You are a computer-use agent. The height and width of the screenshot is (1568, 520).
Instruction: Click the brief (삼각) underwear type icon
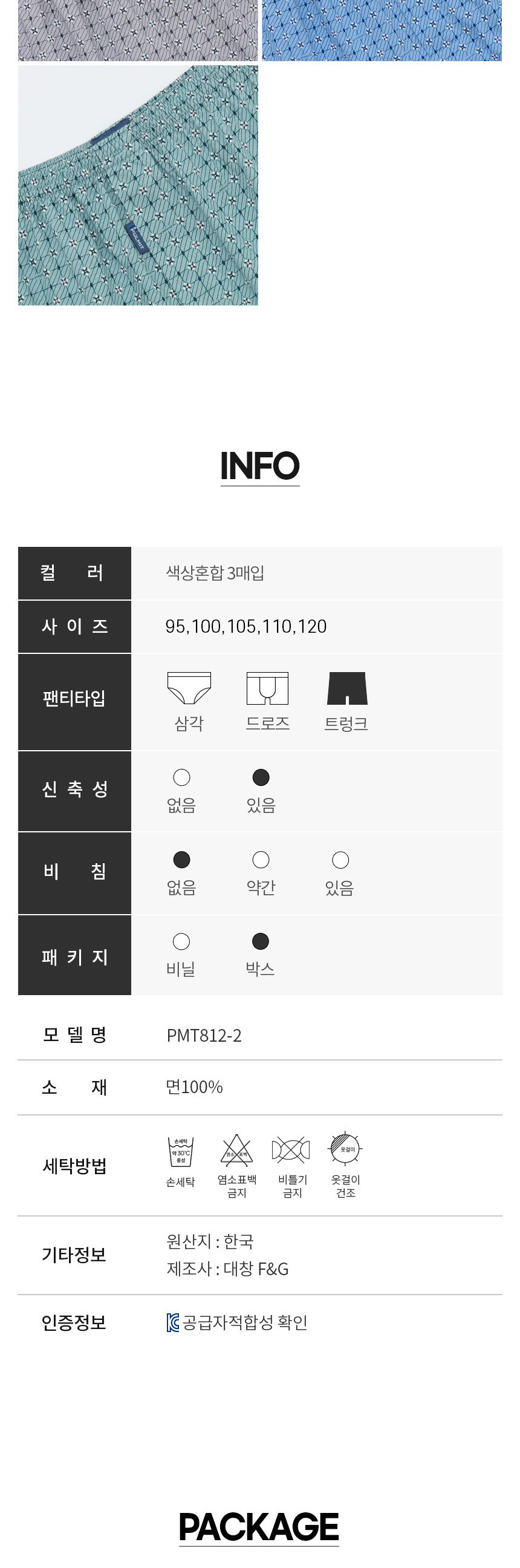(189, 688)
